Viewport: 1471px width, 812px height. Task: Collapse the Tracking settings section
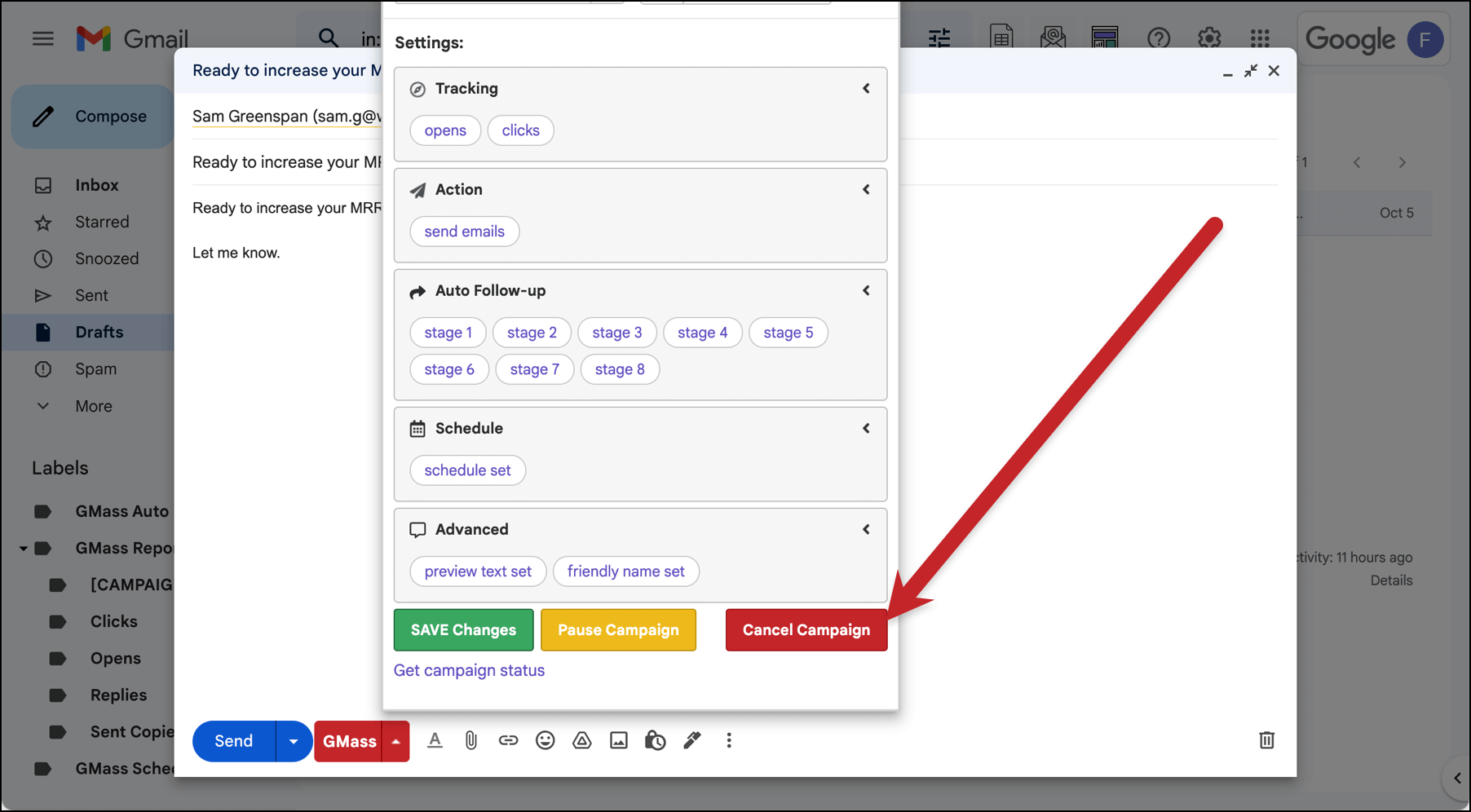(866, 88)
